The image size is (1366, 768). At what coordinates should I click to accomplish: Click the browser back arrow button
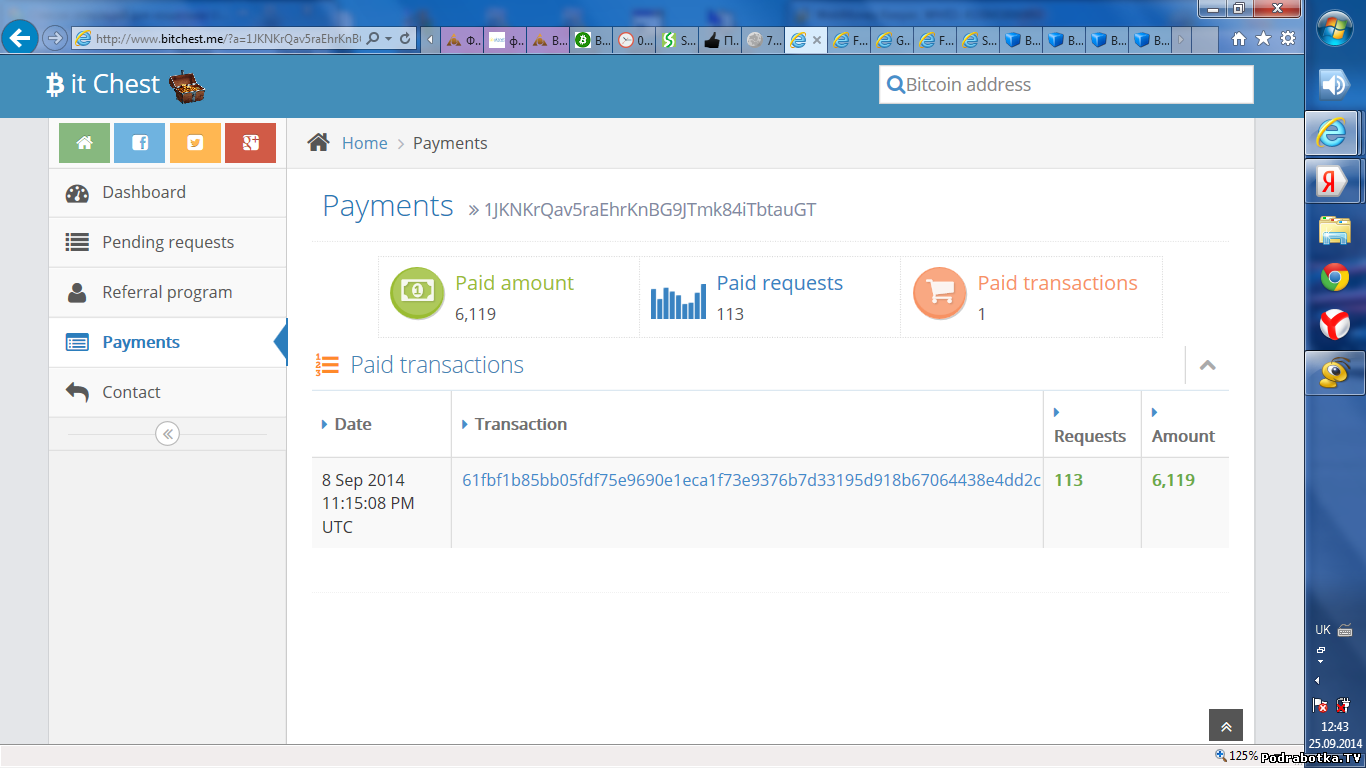(20, 38)
